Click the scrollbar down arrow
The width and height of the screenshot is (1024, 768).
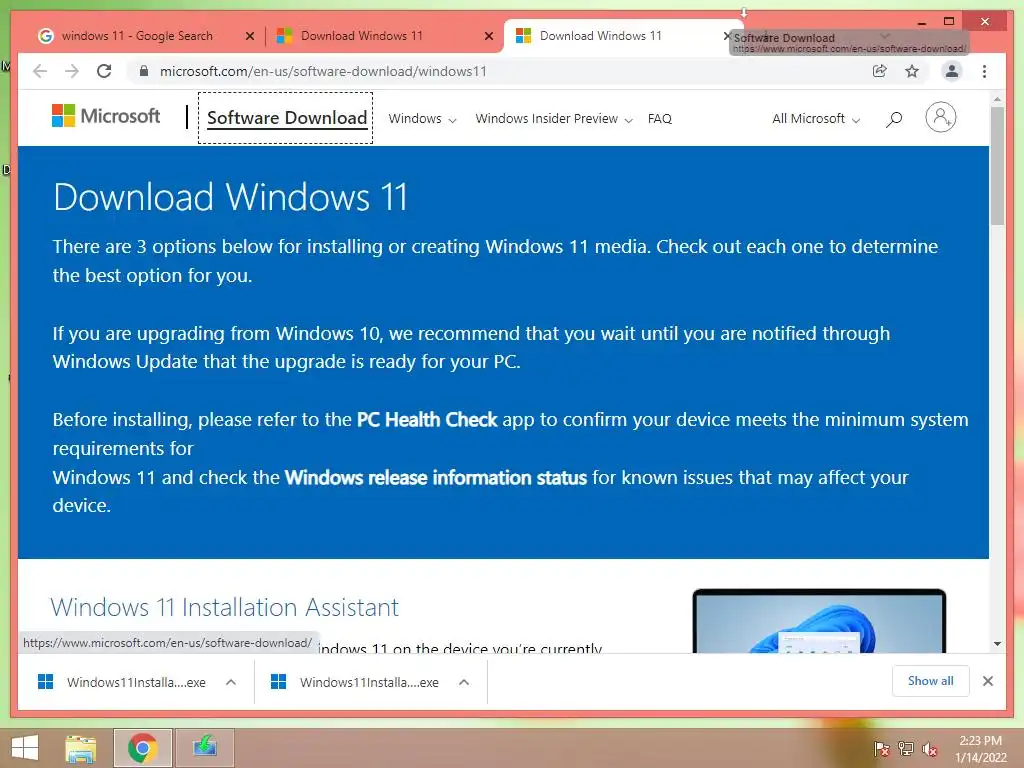(997, 644)
